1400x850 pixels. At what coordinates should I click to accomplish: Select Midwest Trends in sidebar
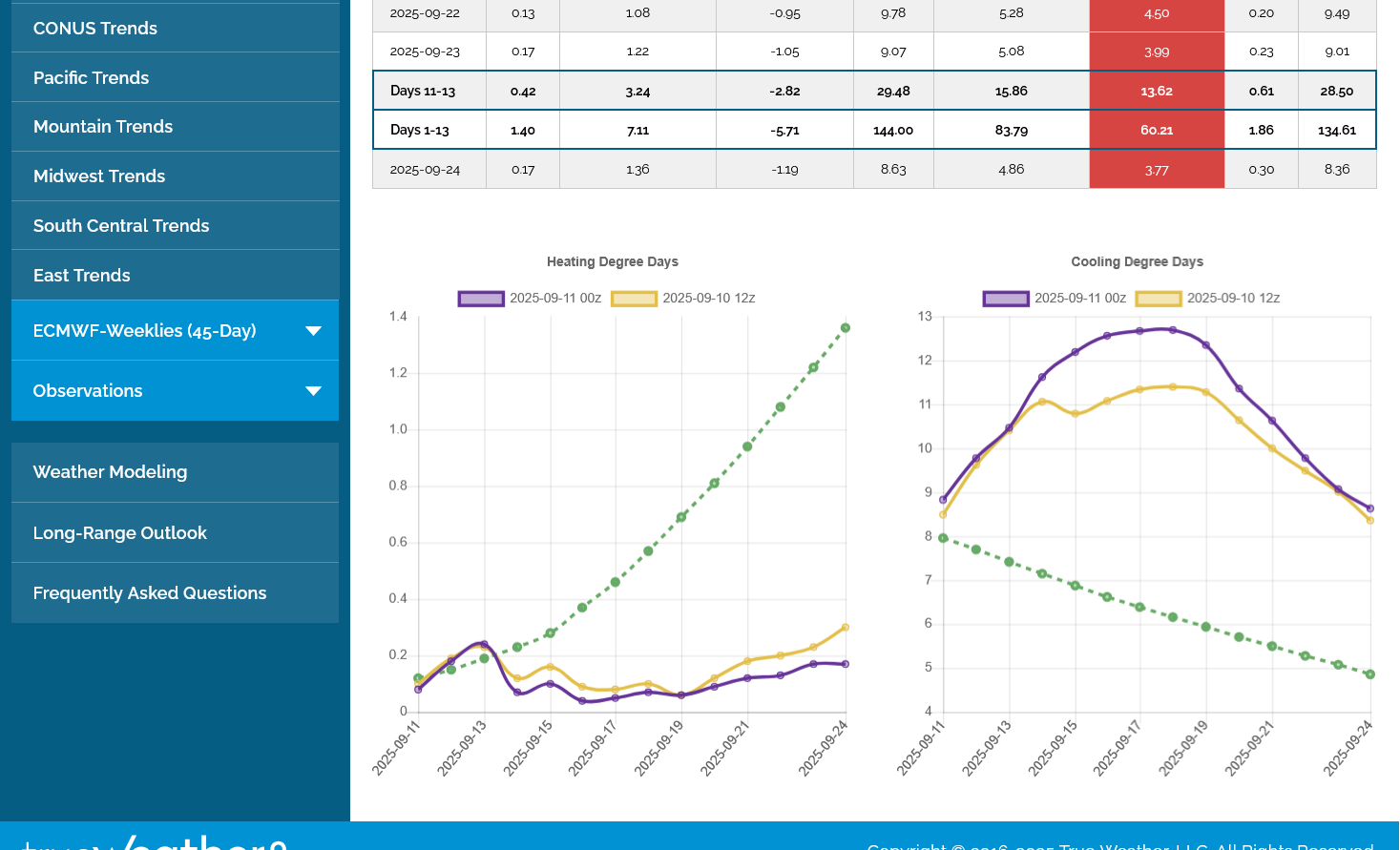(x=99, y=176)
